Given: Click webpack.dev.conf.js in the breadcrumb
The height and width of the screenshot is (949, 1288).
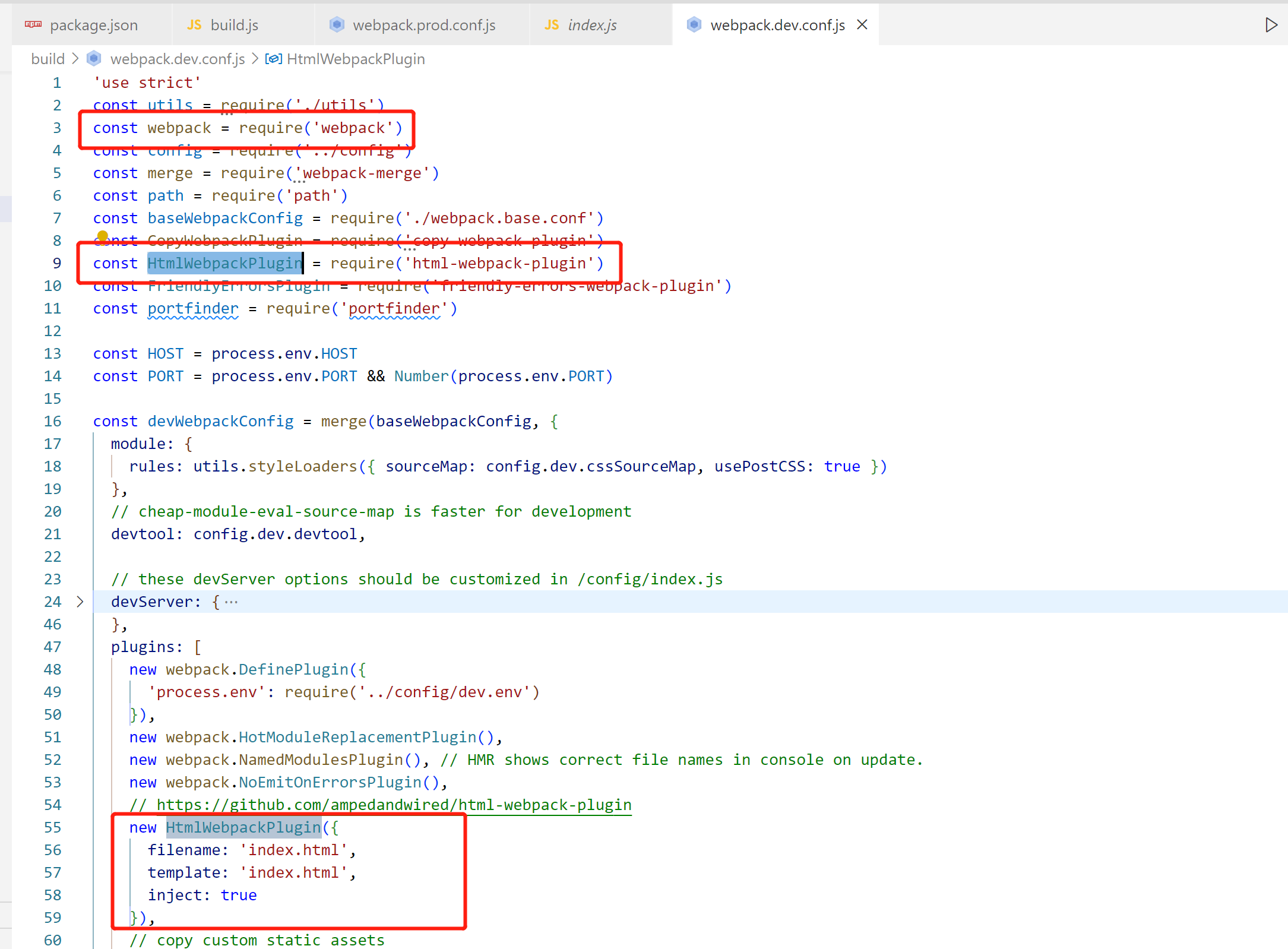Looking at the screenshot, I should tap(177, 59).
